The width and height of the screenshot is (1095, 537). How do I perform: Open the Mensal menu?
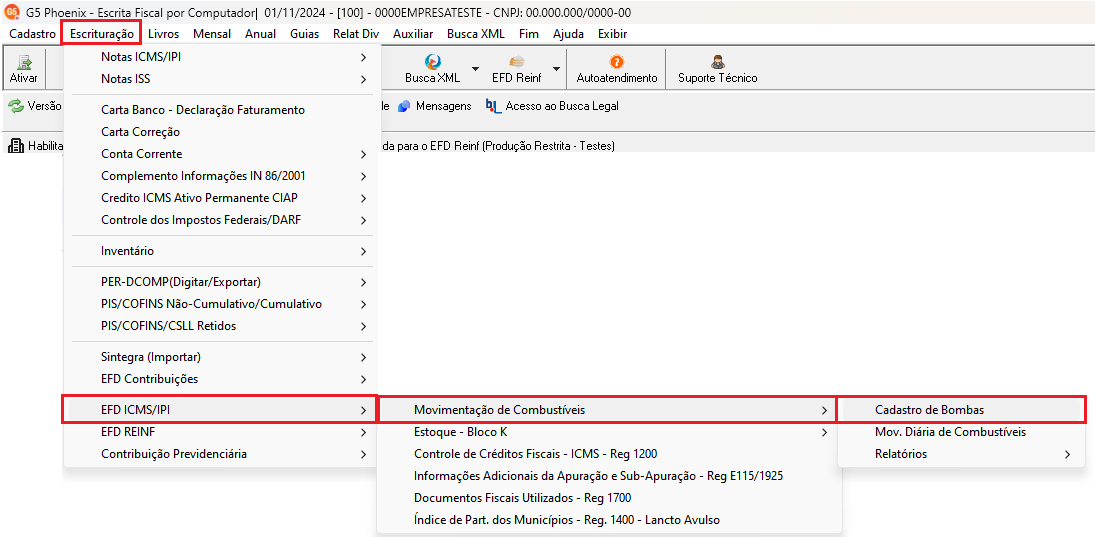click(212, 34)
